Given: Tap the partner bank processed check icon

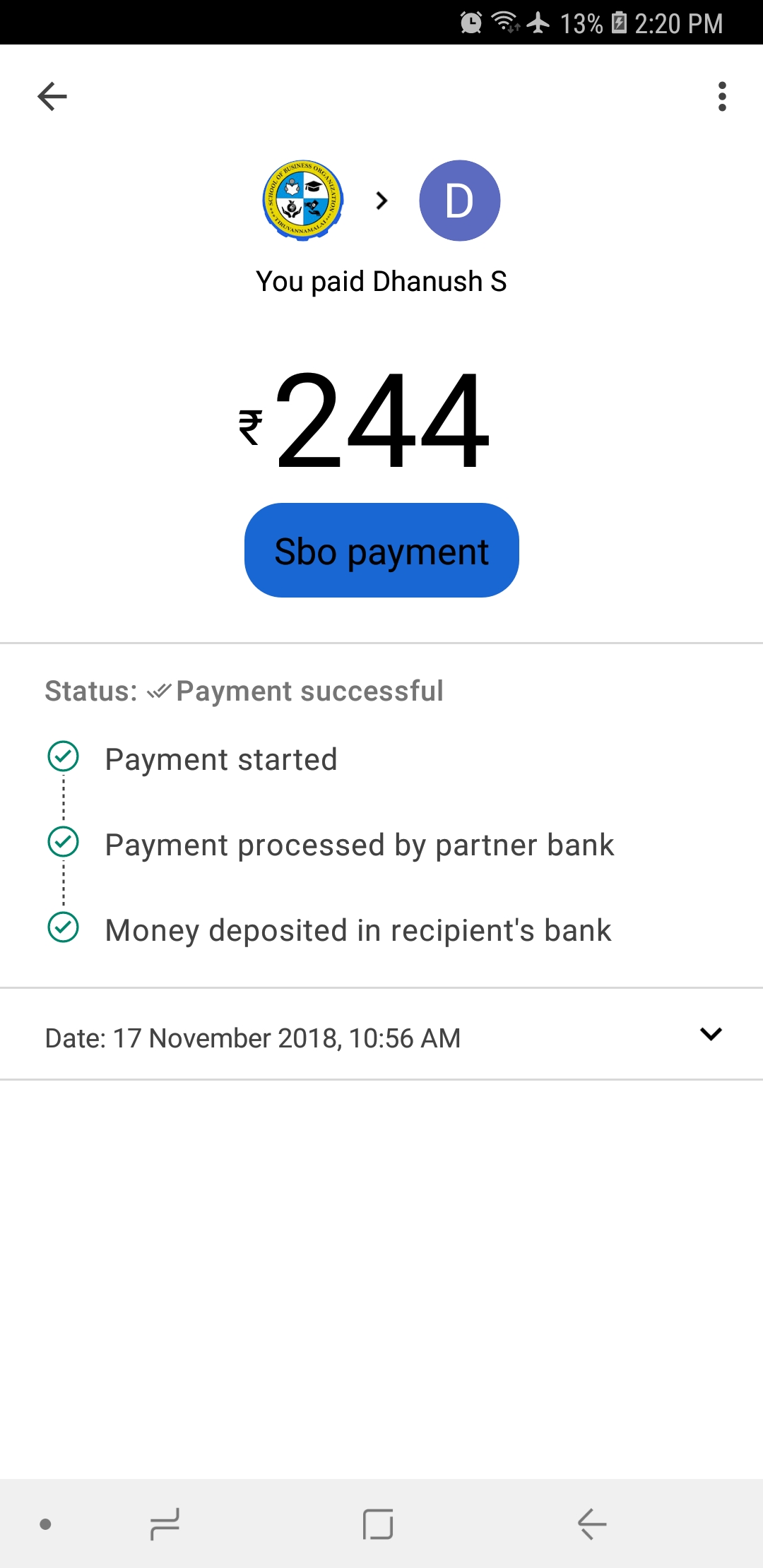Looking at the screenshot, I should point(64,842).
